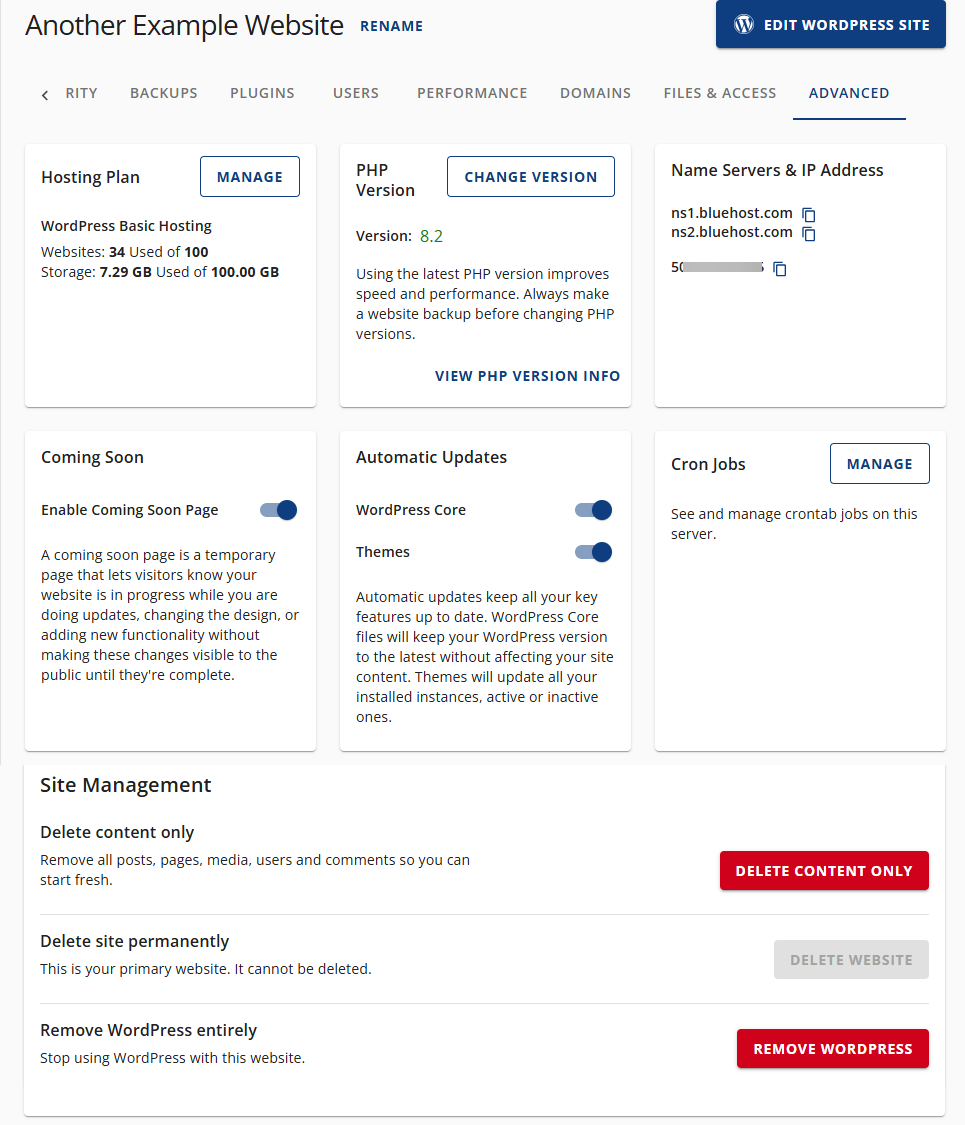965x1125 pixels.
Task: Switch to the BACKUPS tab
Action: pyautogui.click(x=163, y=92)
